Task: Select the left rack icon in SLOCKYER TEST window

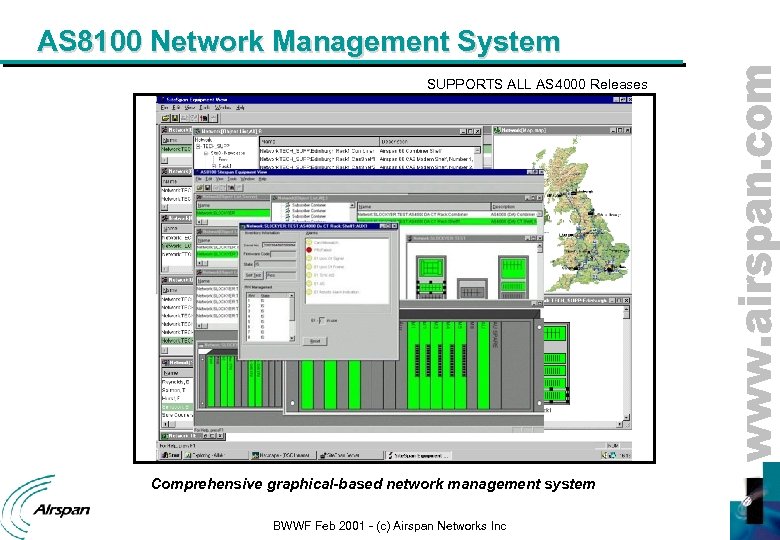Action: (x=431, y=276)
